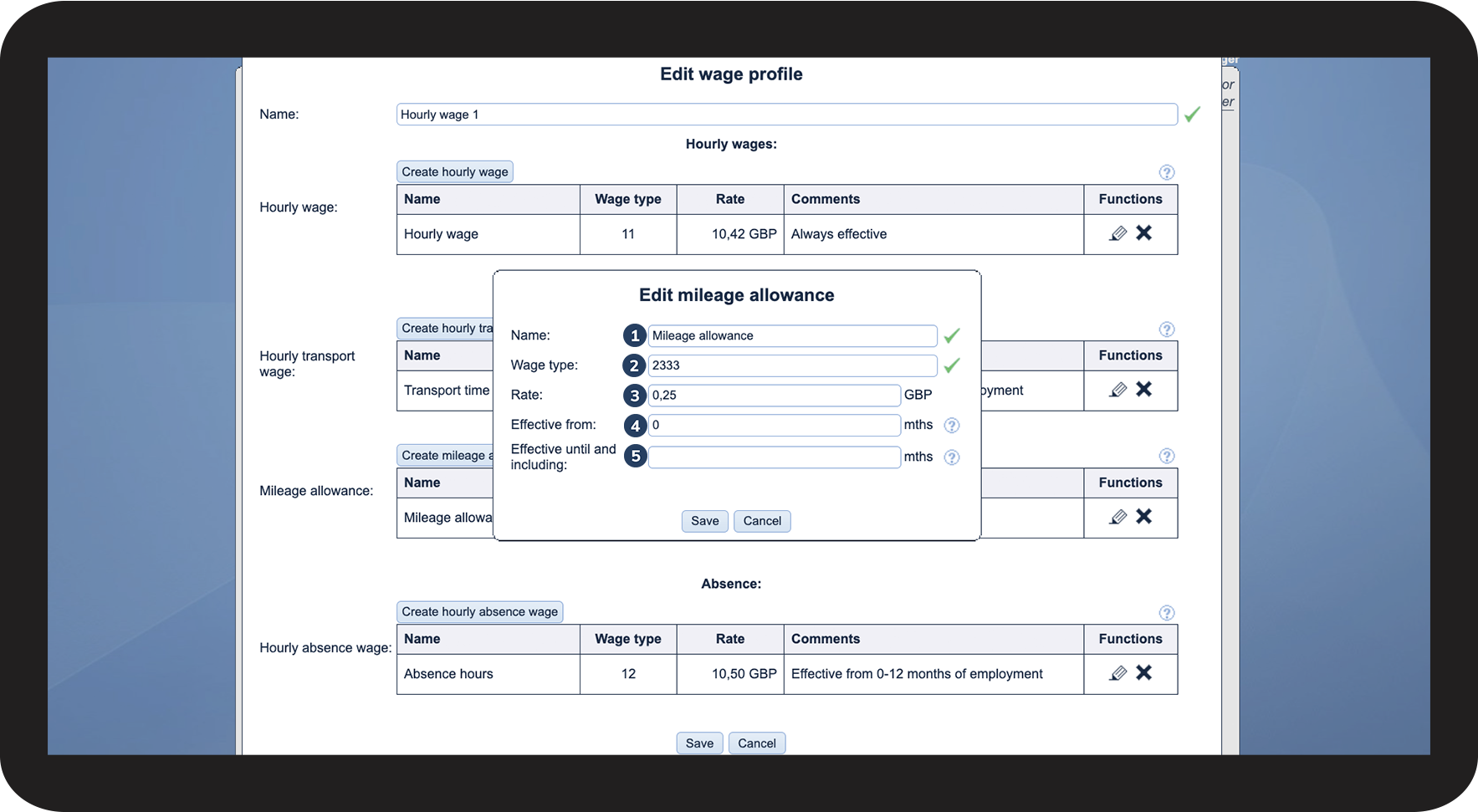The height and width of the screenshot is (812, 1478).
Task: Open help for Hourly transport wage section
Action: click(1167, 329)
